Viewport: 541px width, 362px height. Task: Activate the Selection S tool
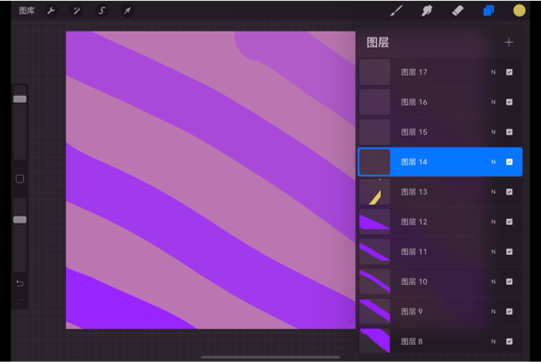[102, 11]
